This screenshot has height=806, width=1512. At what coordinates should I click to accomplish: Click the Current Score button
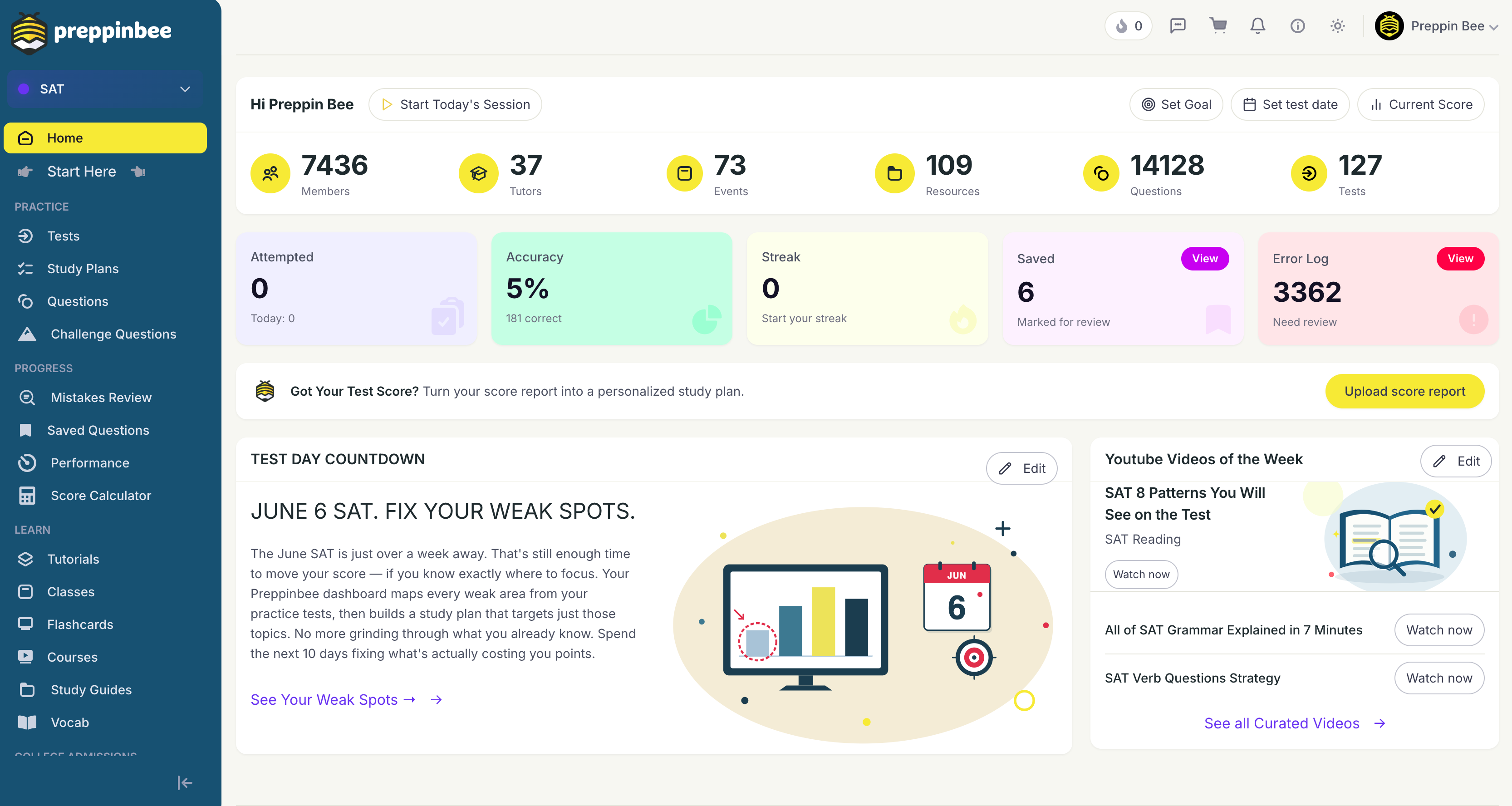pyautogui.click(x=1420, y=104)
